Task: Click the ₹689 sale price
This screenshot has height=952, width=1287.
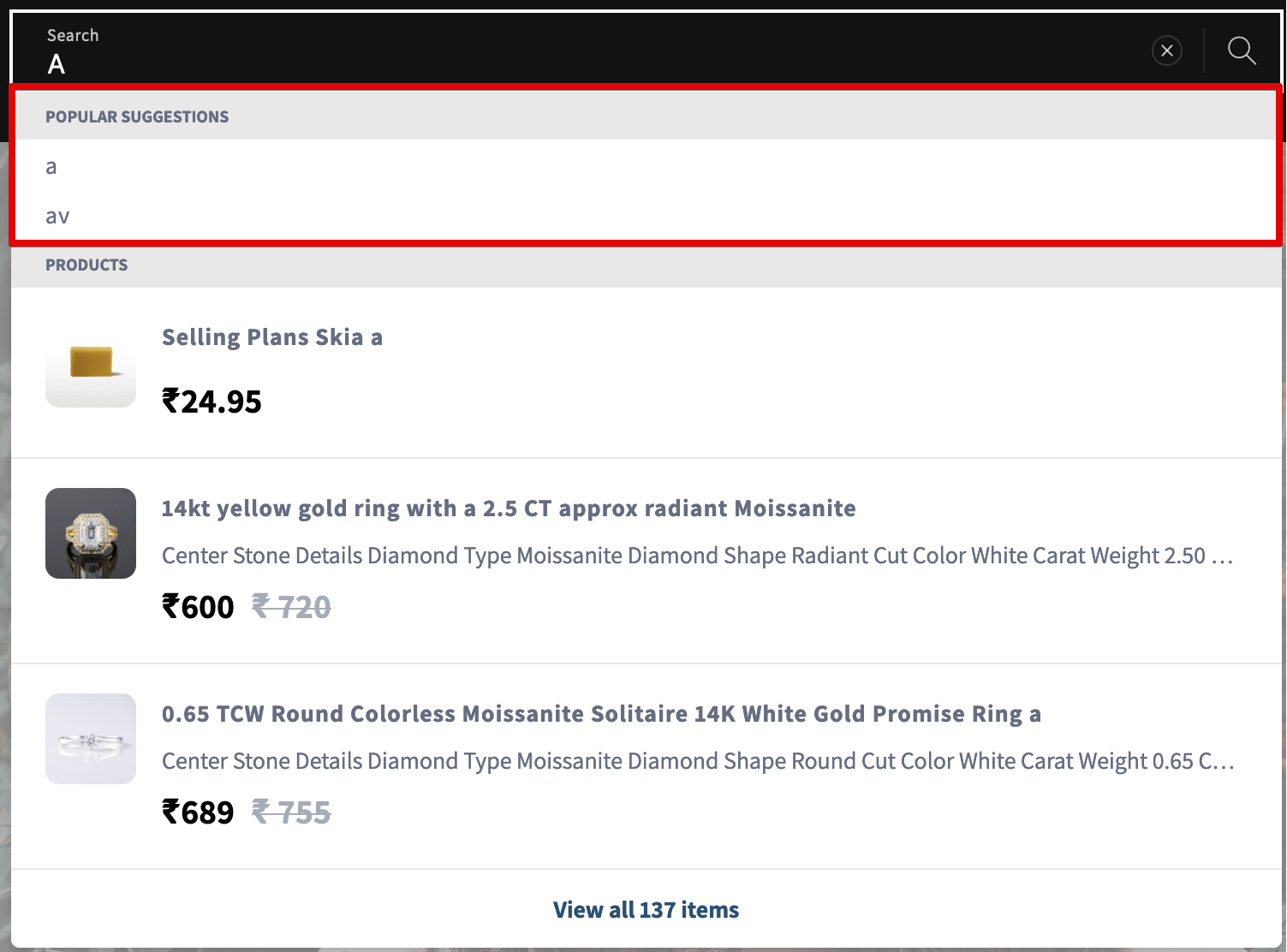Action: [198, 812]
